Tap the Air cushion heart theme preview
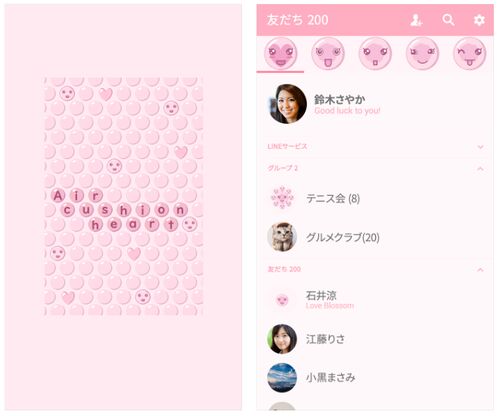Image resolution: width=500 pixels, height=416 pixels. tap(124, 196)
